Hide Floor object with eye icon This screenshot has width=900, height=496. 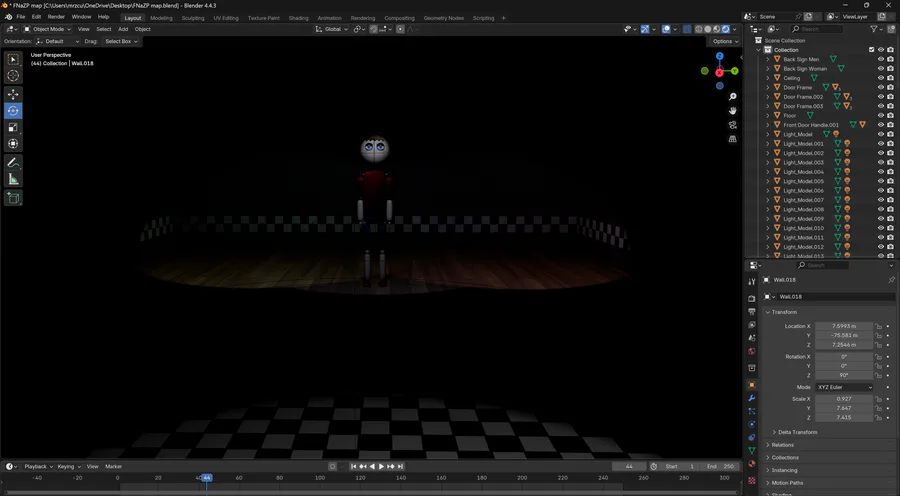tap(881, 115)
